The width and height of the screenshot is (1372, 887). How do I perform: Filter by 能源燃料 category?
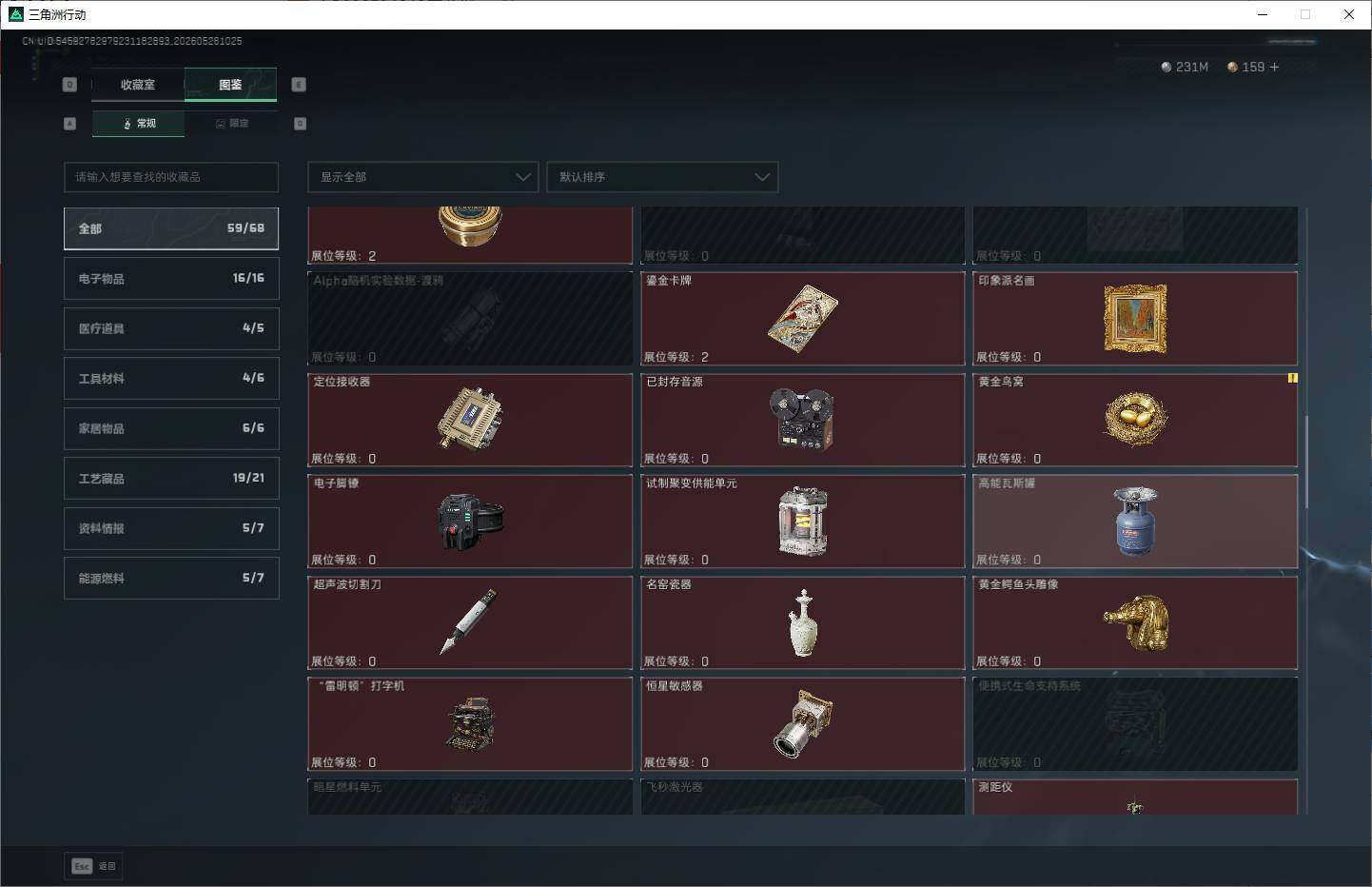pyautogui.click(x=171, y=578)
